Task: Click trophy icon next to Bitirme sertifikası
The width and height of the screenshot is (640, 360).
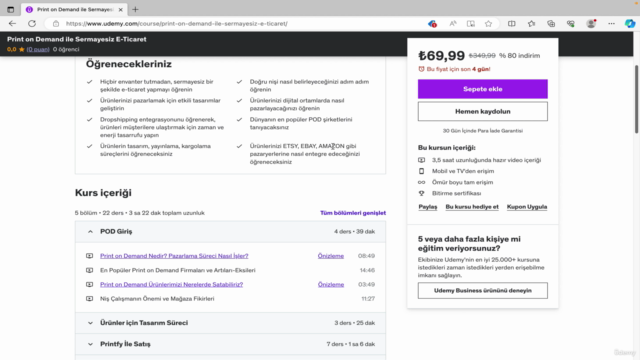Action: (x=422, y=193)
